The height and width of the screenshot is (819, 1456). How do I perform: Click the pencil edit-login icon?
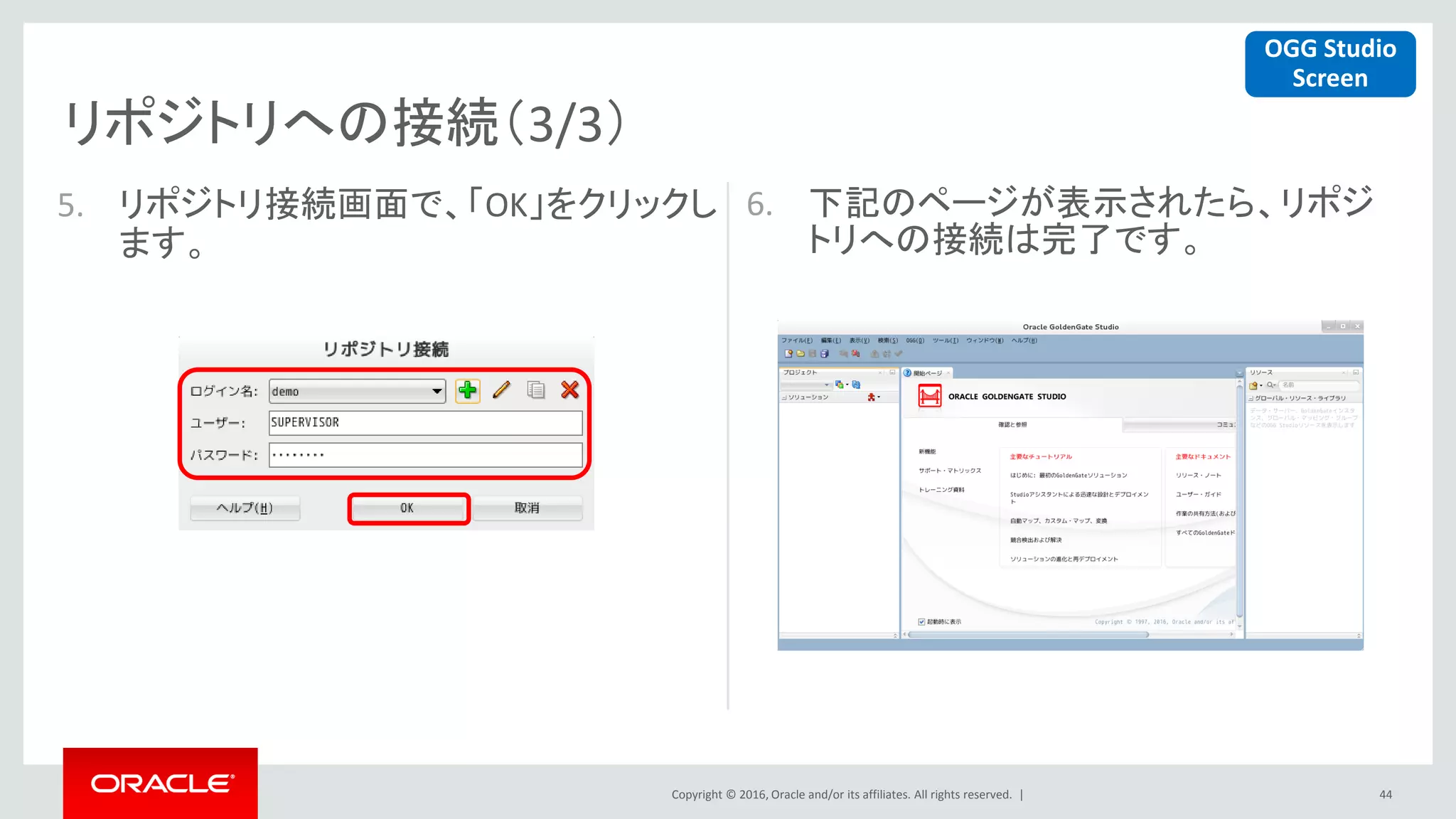tap(501, 390)
